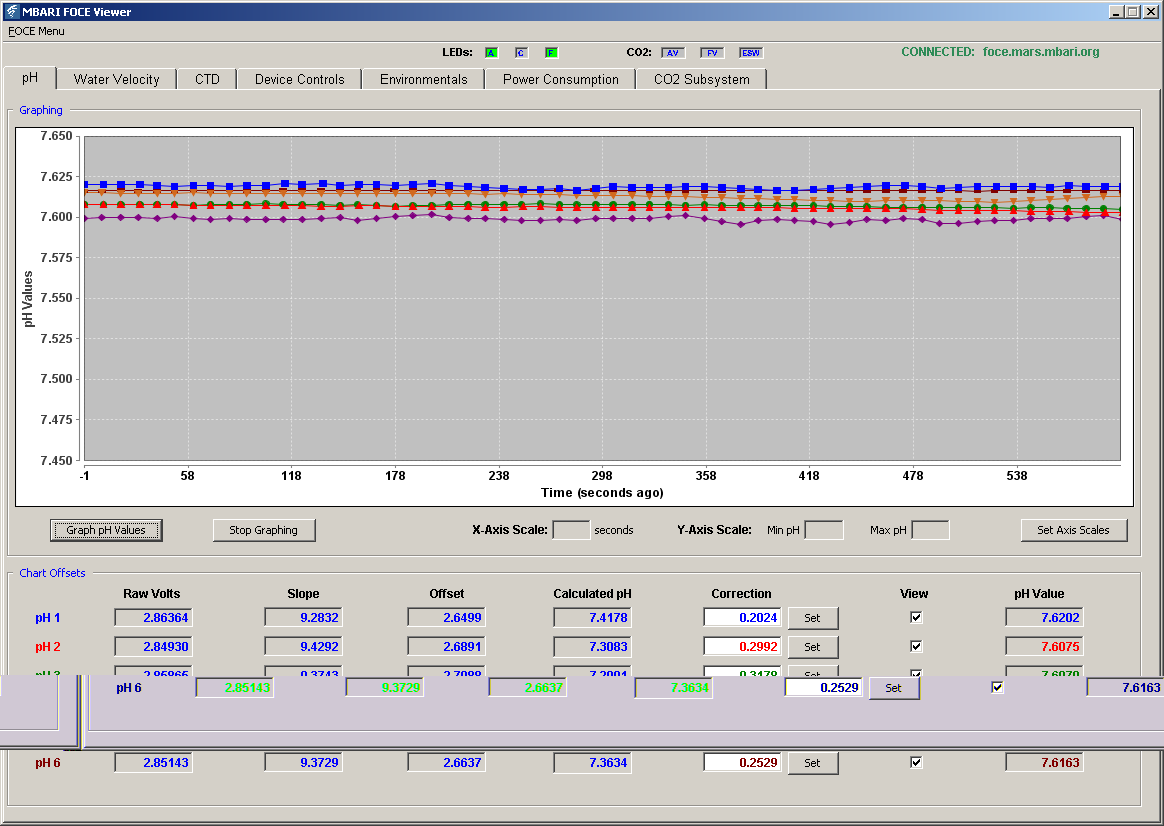Viewport: 1164px width, 826px height.
Task: Open the CO2 Subsystem tab
Action: 702,79
